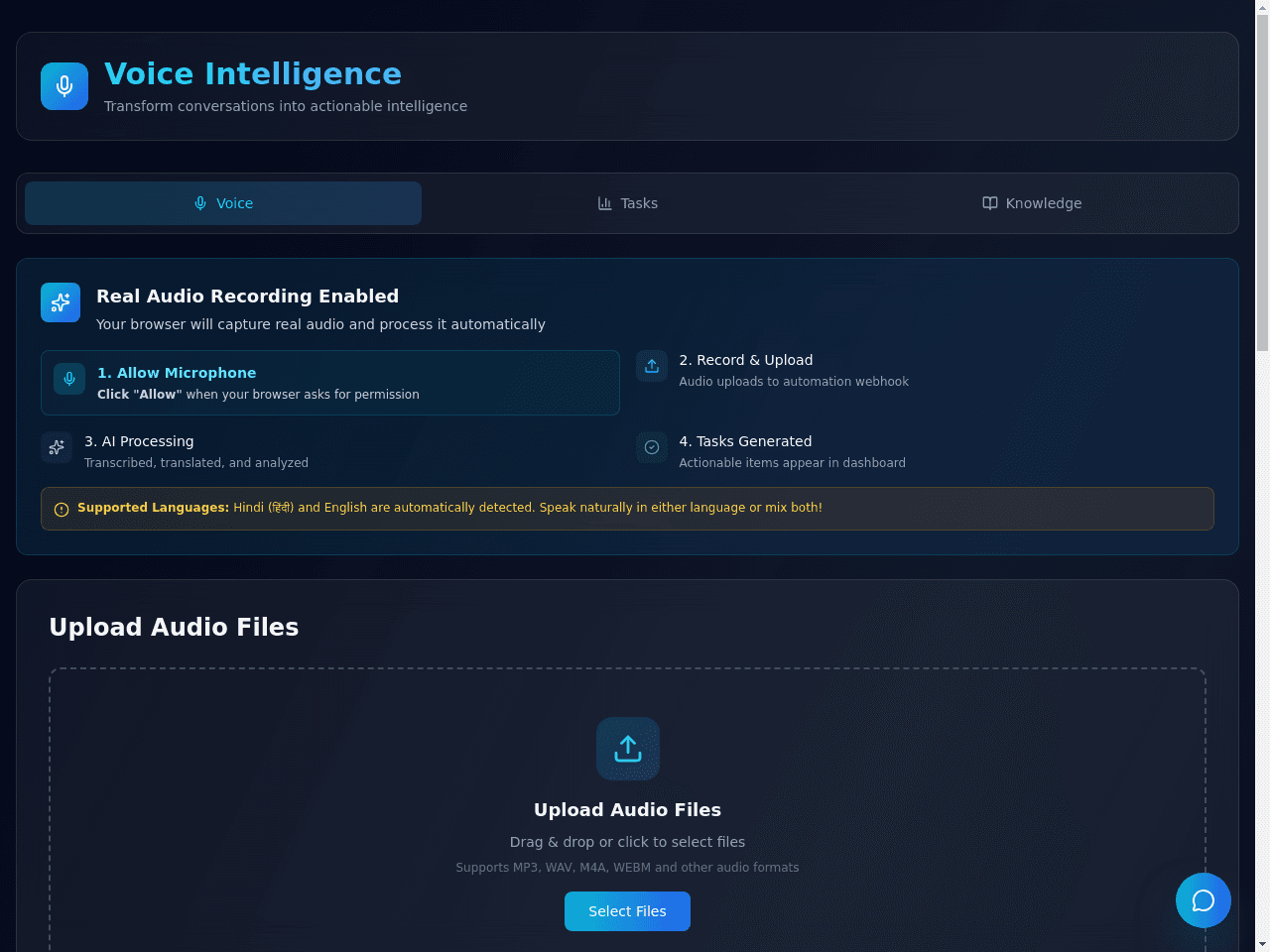Click the sparkle icon beside Real Audio Recording Enabled
The width and height of the screenshot is (1270, 952).
click(x=61, y=302)
